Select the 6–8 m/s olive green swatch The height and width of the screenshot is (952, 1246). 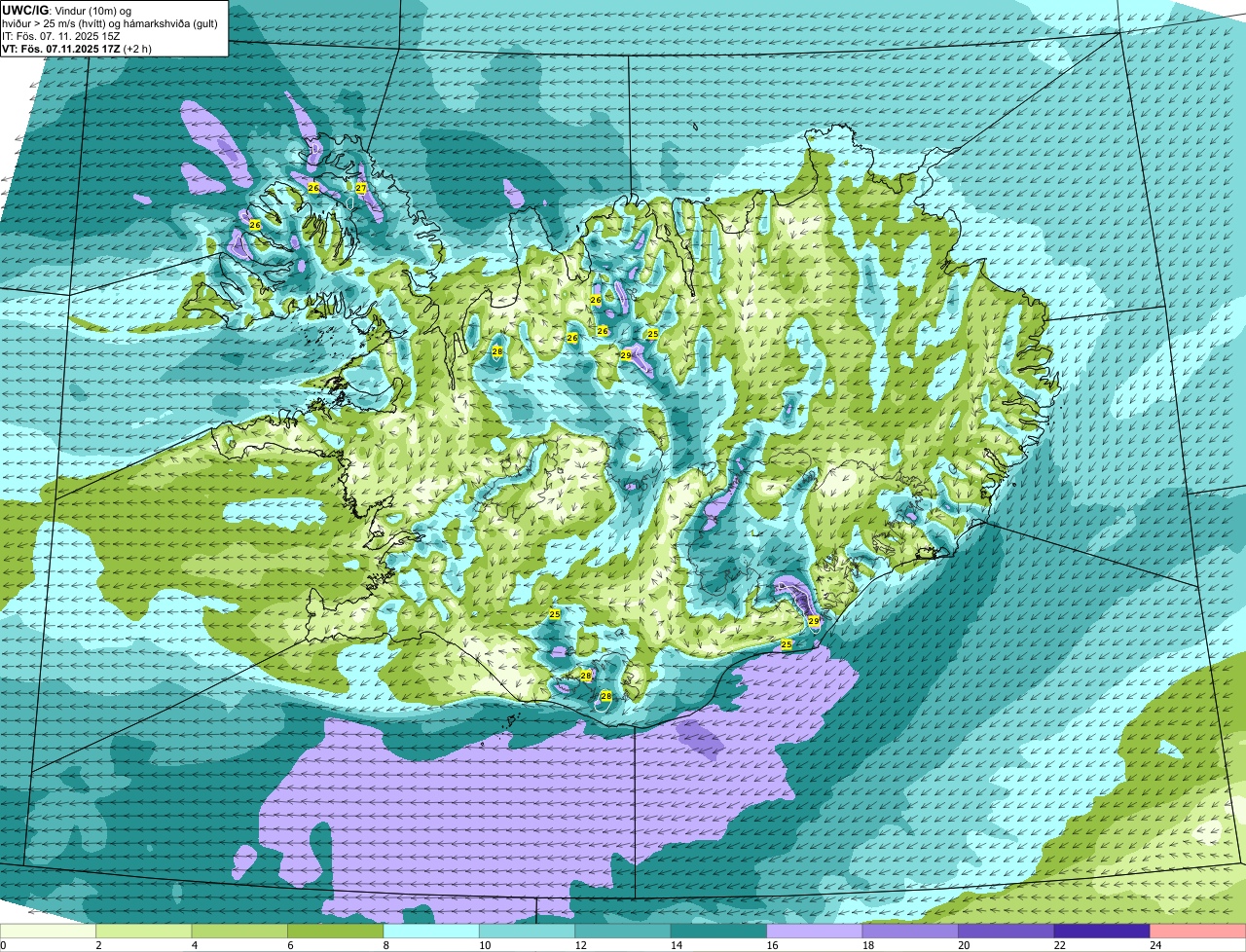[336, 931]
